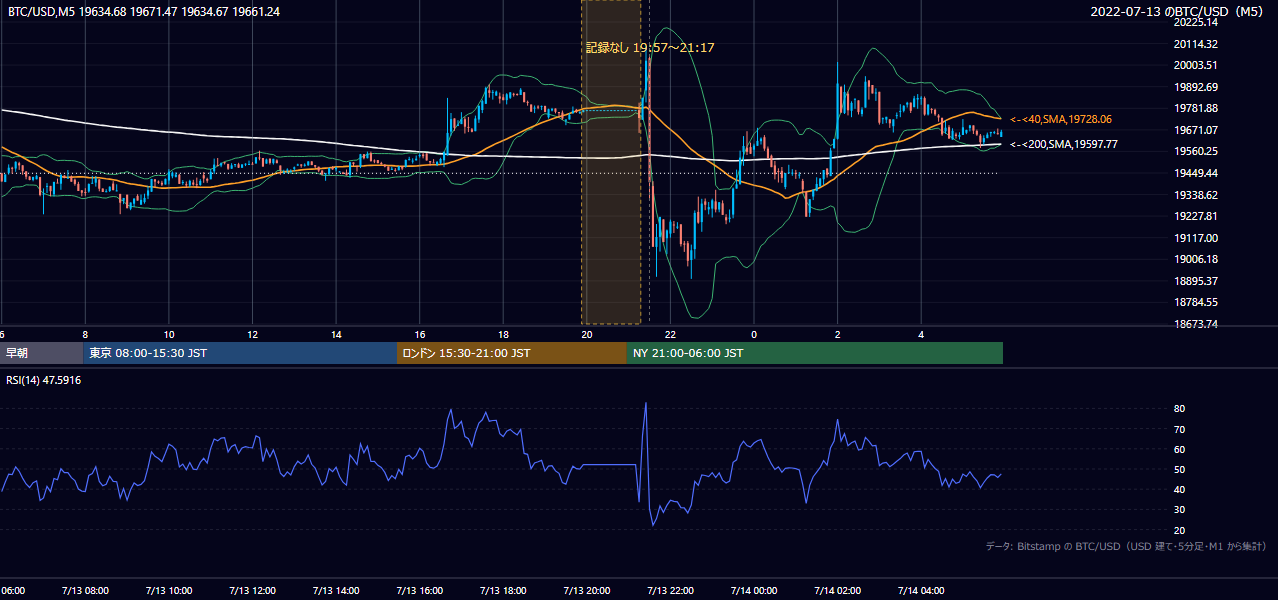Image resolution: width=1278 pixels, height=600 pixels.
Task: Click the 7/13 20:00 time label
Action: [586, 591]
